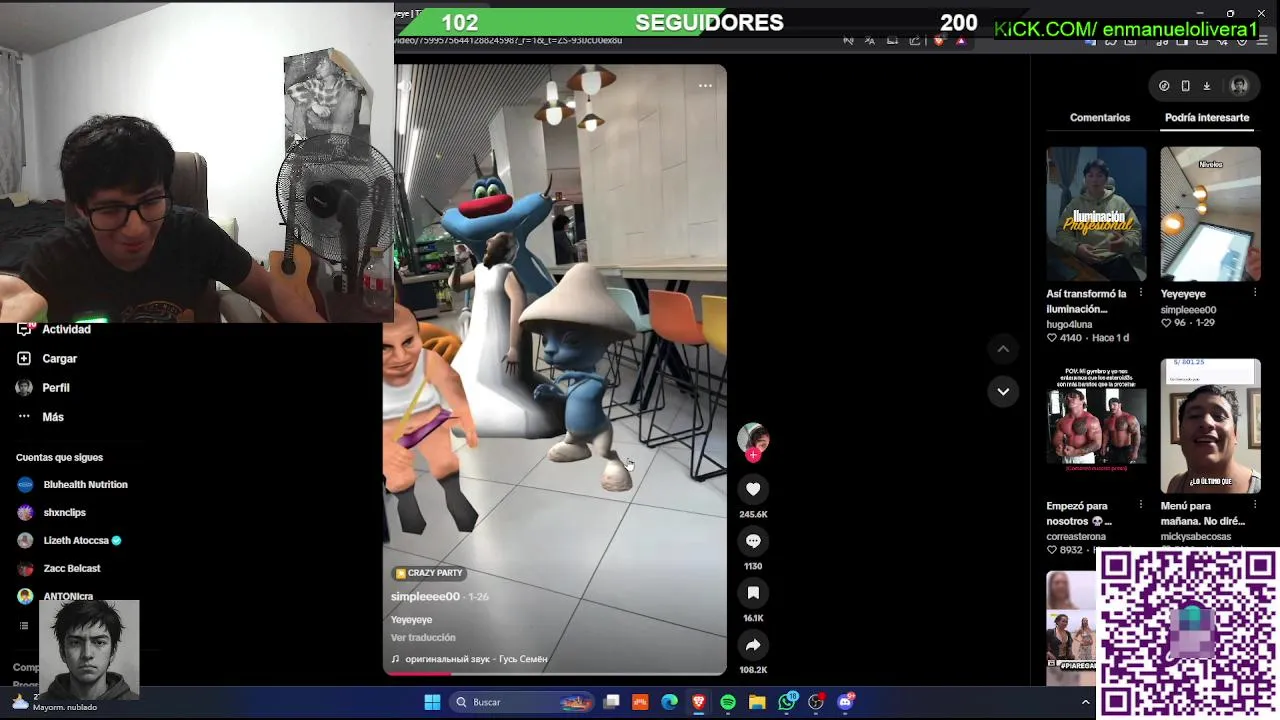1280x720 pixels.
Task: Open the CRAZY PARTY effect tag
Action: coord(428,573)
